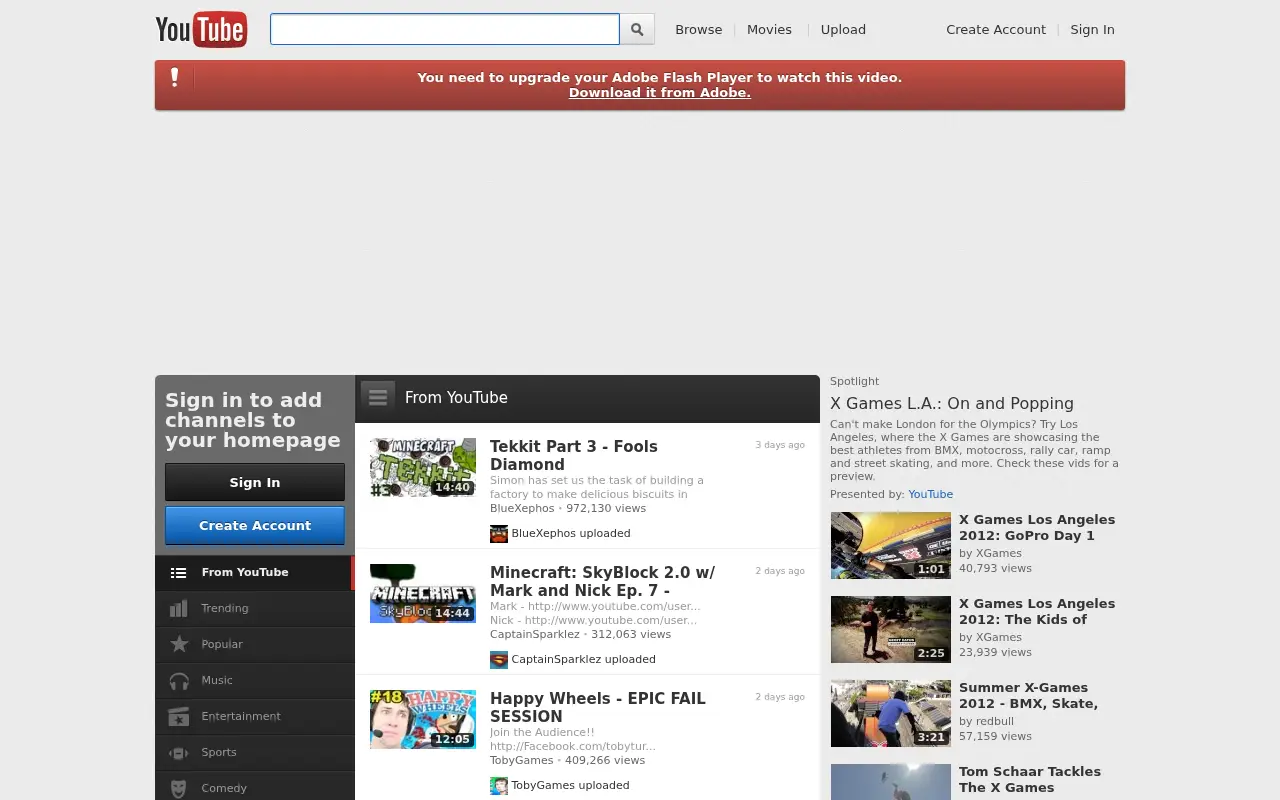Open the guide menu icon beside From YouTube
The width and height of the screenshot is (1280, 800).
point(378,397)
